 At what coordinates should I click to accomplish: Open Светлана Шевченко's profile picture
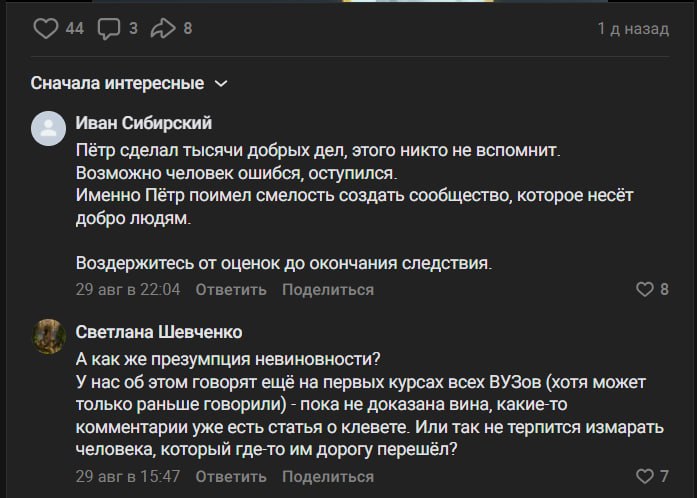point(48,337)
